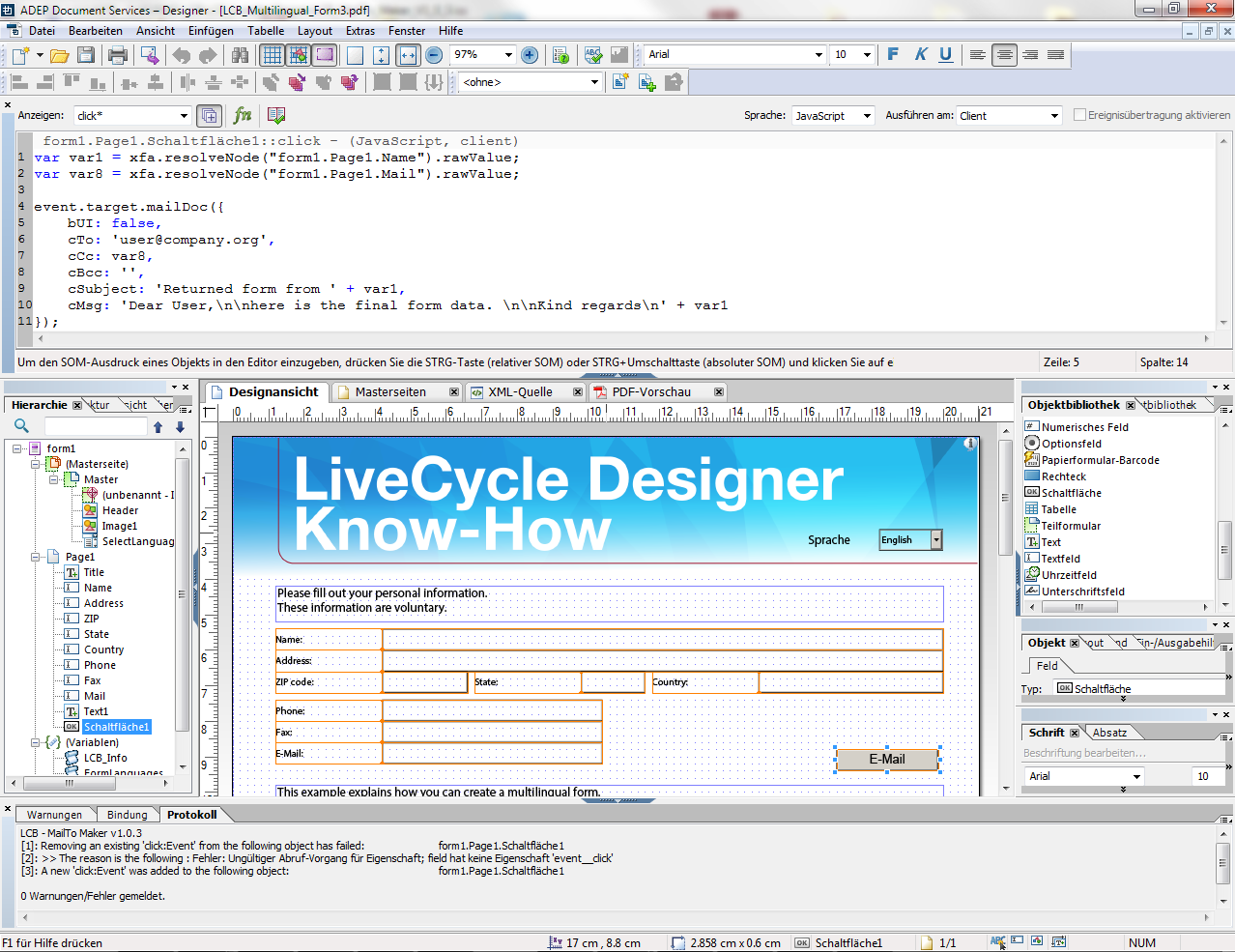Select Schaltfläche1 in the hierarchy tree
Image resolution: width=1235 pixels, height=952 pixels.
tap(116, 727)
